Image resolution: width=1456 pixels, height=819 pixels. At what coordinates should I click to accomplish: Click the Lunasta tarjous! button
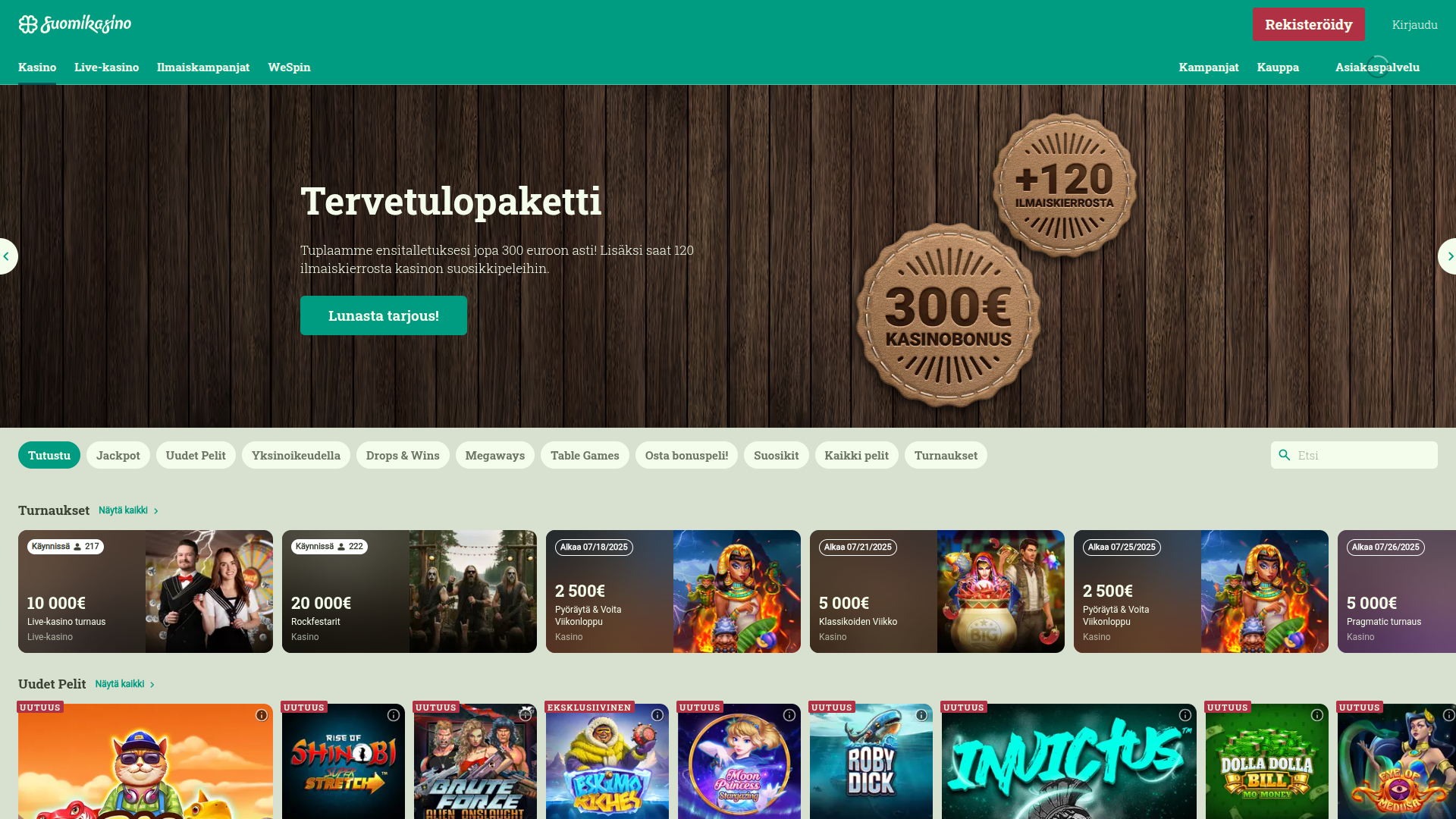tap(384, 315)
